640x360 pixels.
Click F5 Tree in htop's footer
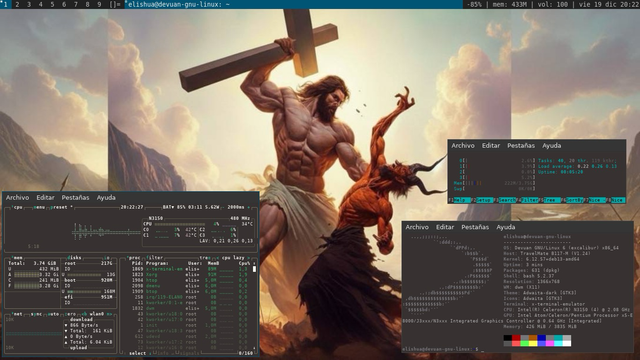549,200
